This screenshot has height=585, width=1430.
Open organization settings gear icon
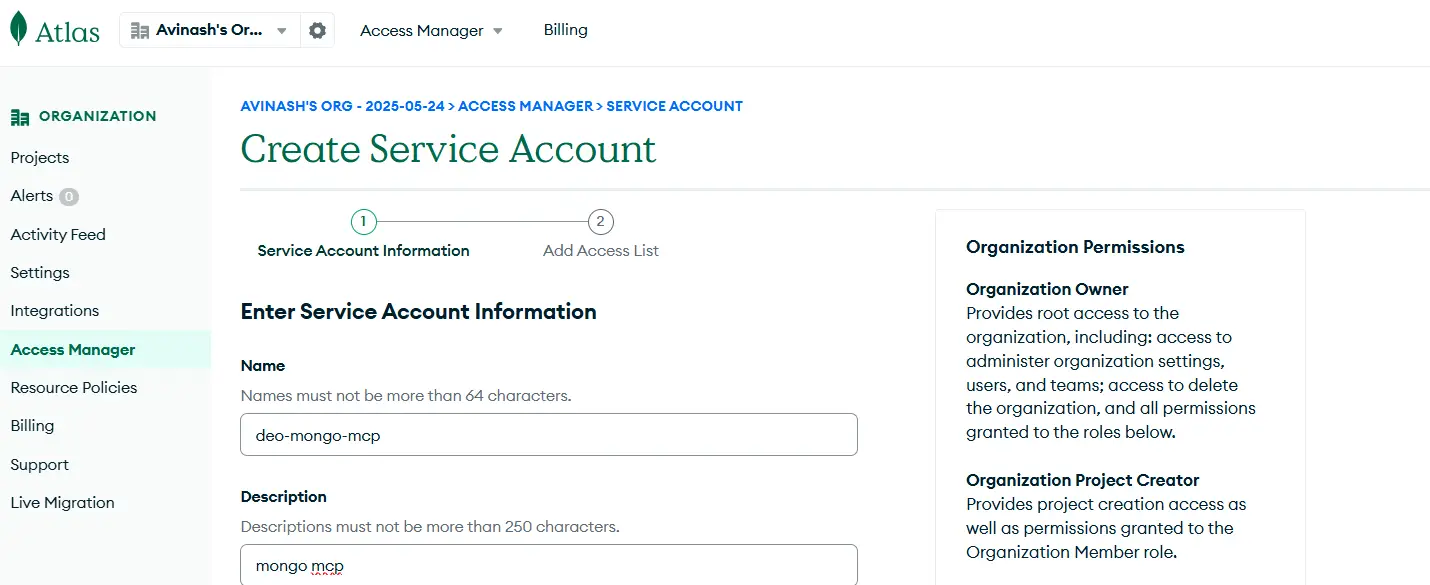(317, 31)
